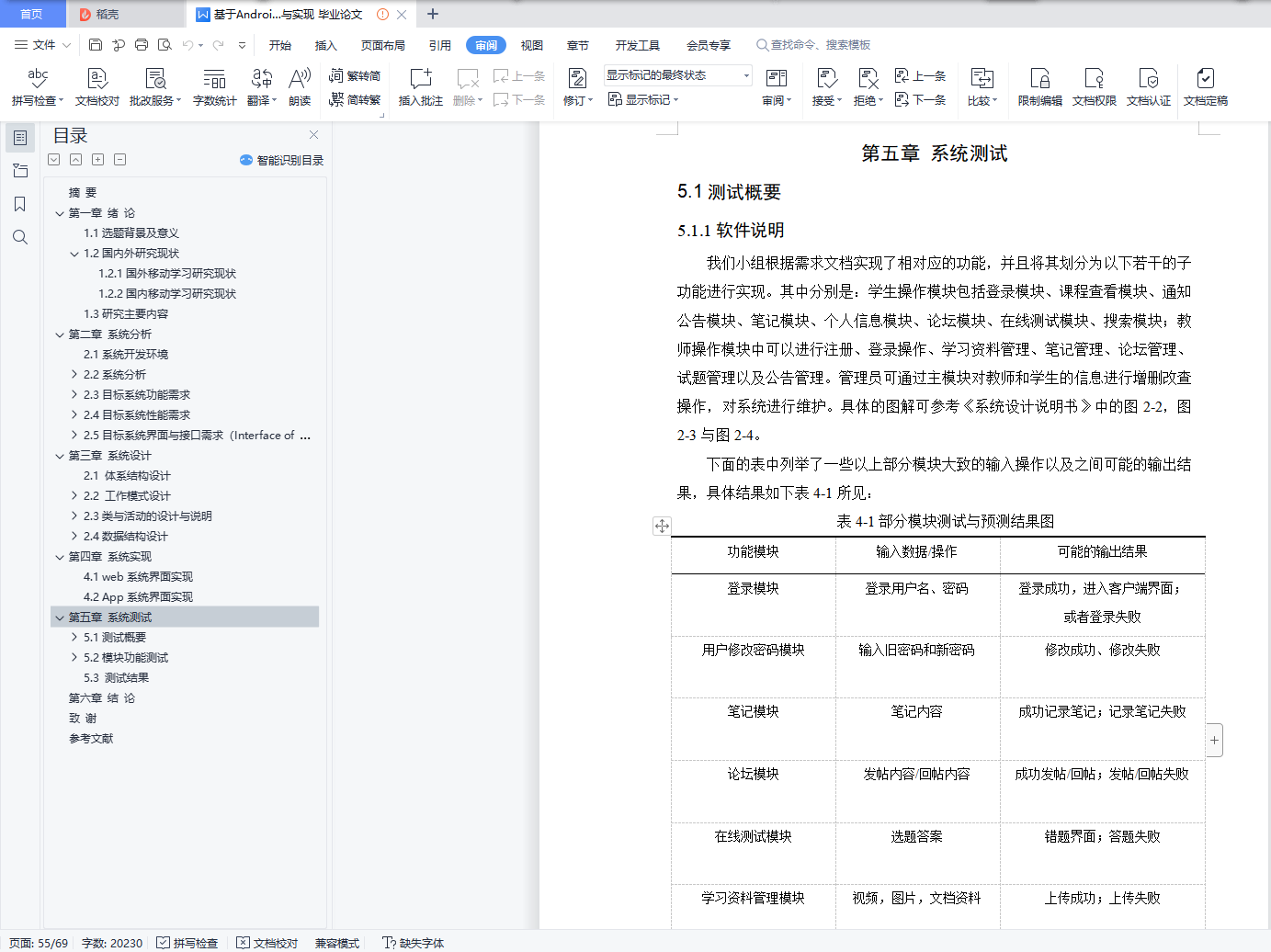Viewport: 1271px width, 952px height.
Task: Click the plus button beside the table's right edge
Action: click(1214, 740)
